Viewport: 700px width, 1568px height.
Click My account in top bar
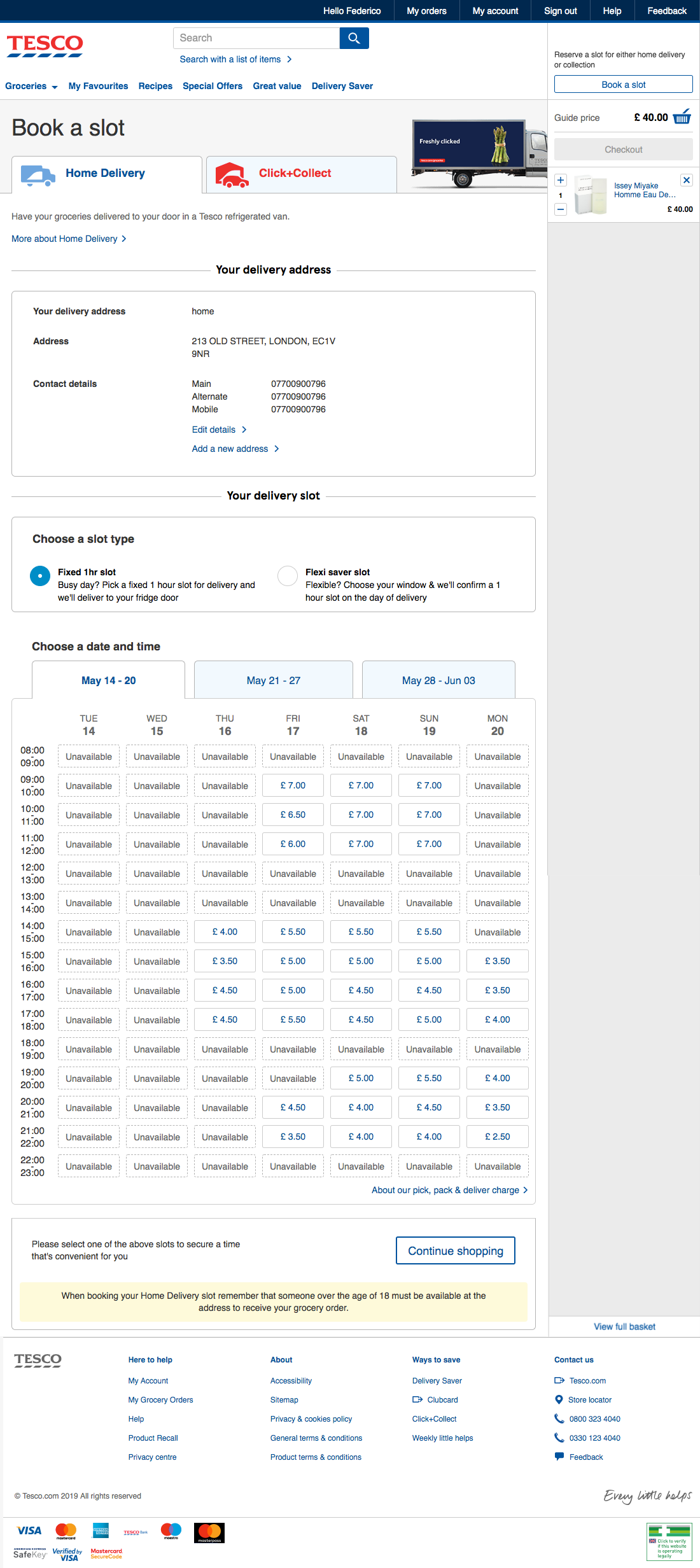coord(495,11)
